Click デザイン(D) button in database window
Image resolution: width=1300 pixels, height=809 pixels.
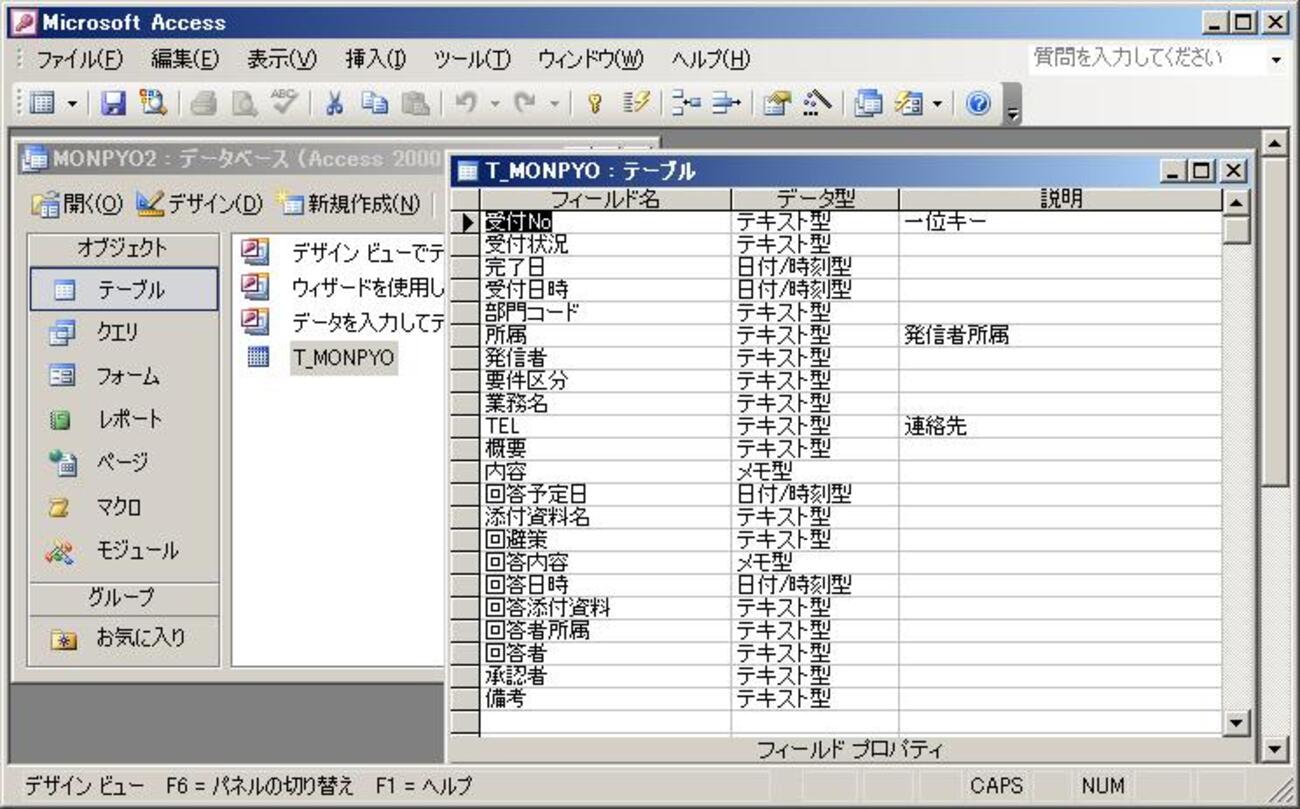click(x=198, y=205)
